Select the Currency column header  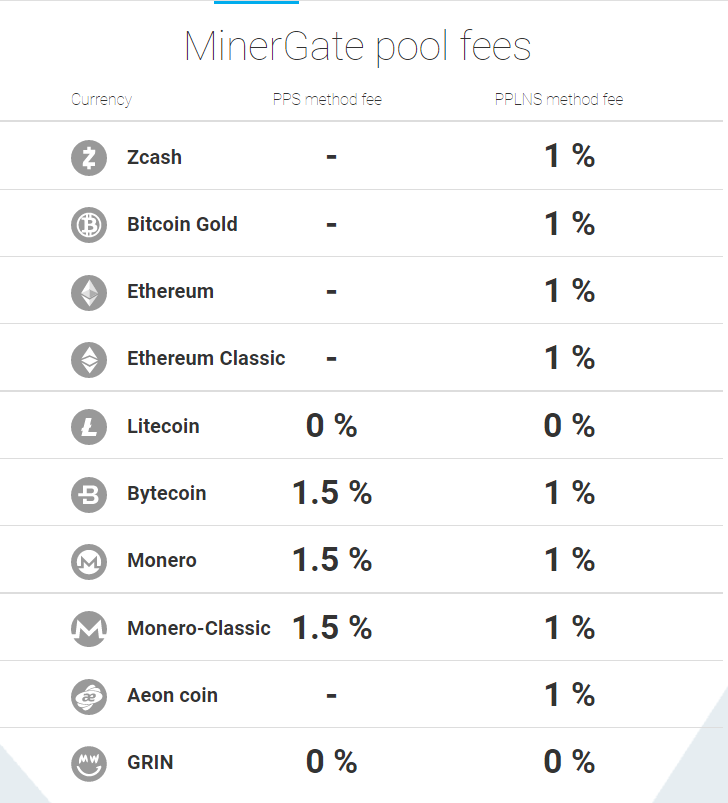click(x=101, y=99)
